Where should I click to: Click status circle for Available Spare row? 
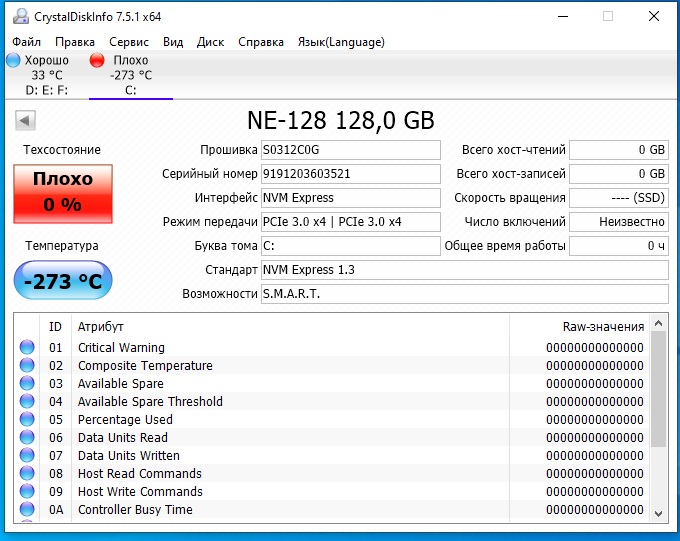27,383
